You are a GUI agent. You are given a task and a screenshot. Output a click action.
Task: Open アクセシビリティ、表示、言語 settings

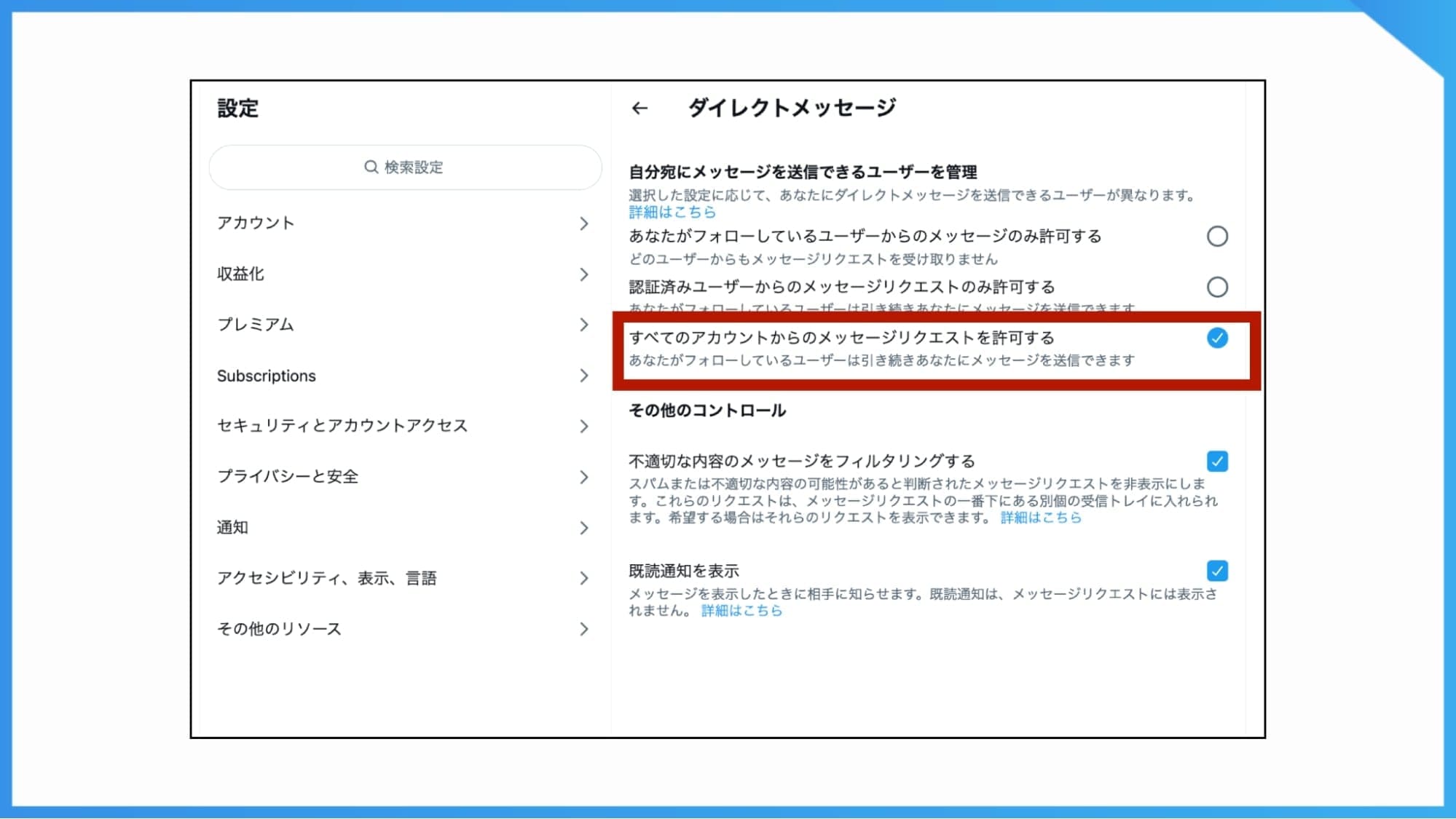[584, 578]
